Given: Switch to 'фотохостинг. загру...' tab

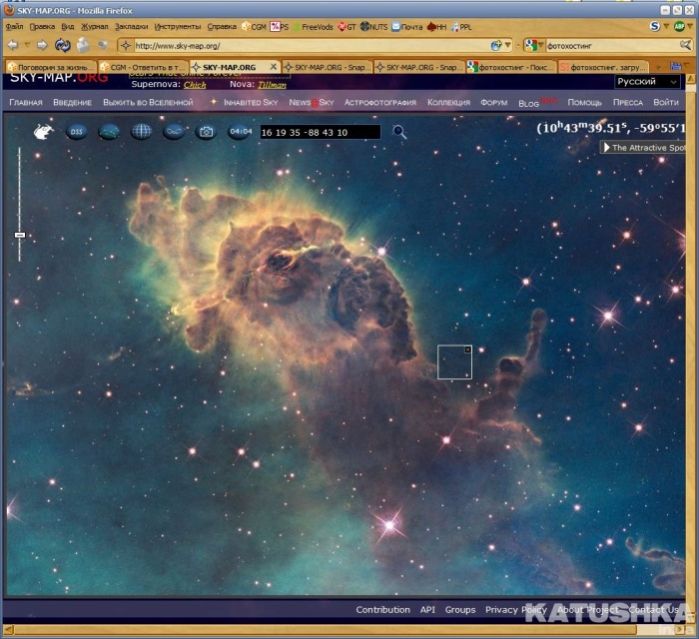Looking at the screenshot, I should click(603, 67).
